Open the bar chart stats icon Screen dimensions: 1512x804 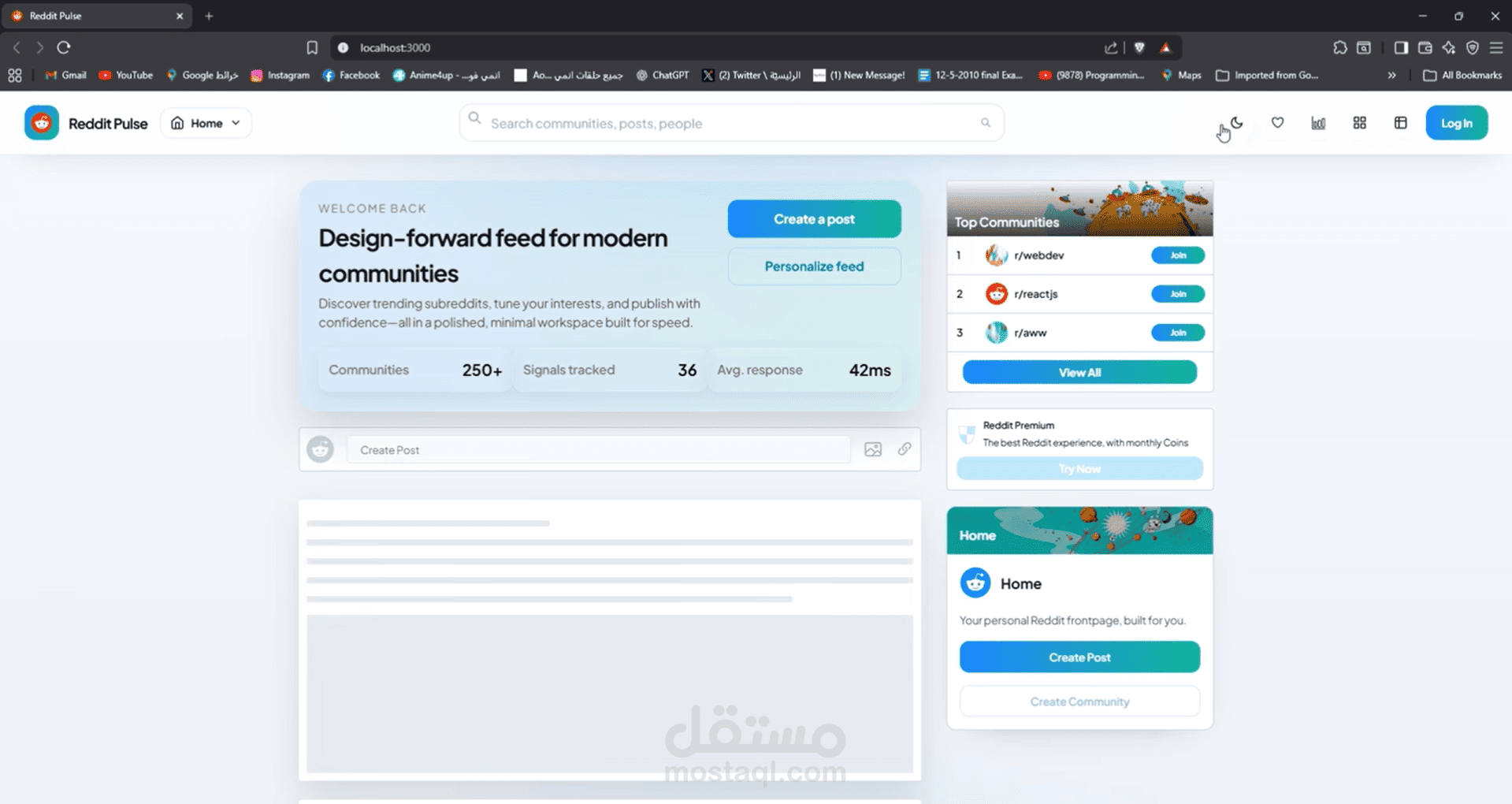click(1318, 123)
